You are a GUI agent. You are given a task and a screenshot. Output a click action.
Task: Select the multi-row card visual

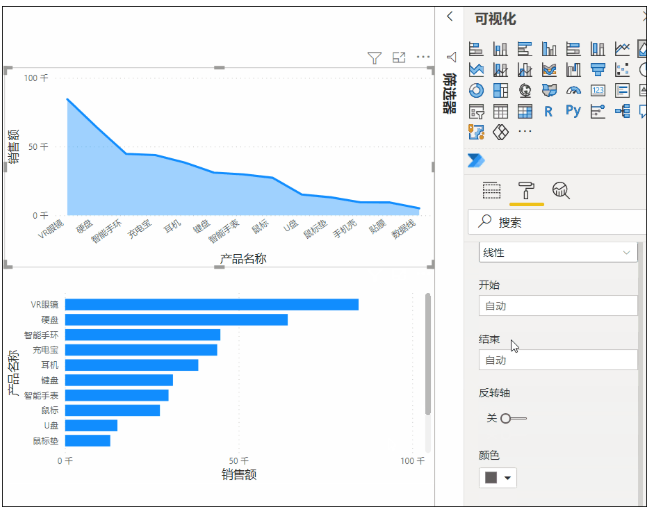point(622,90)
